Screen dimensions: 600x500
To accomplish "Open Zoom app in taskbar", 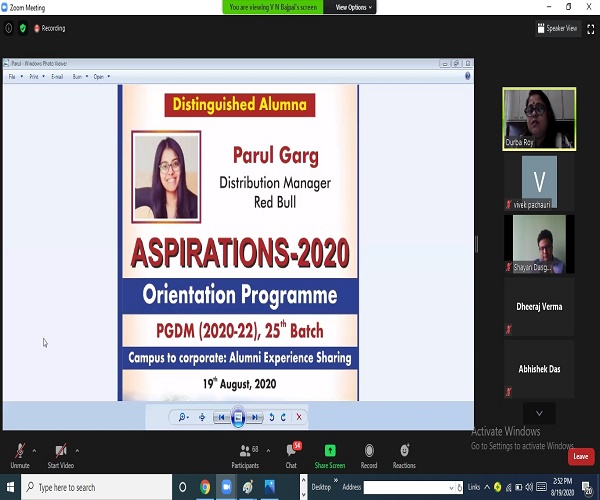I will 227,487.
